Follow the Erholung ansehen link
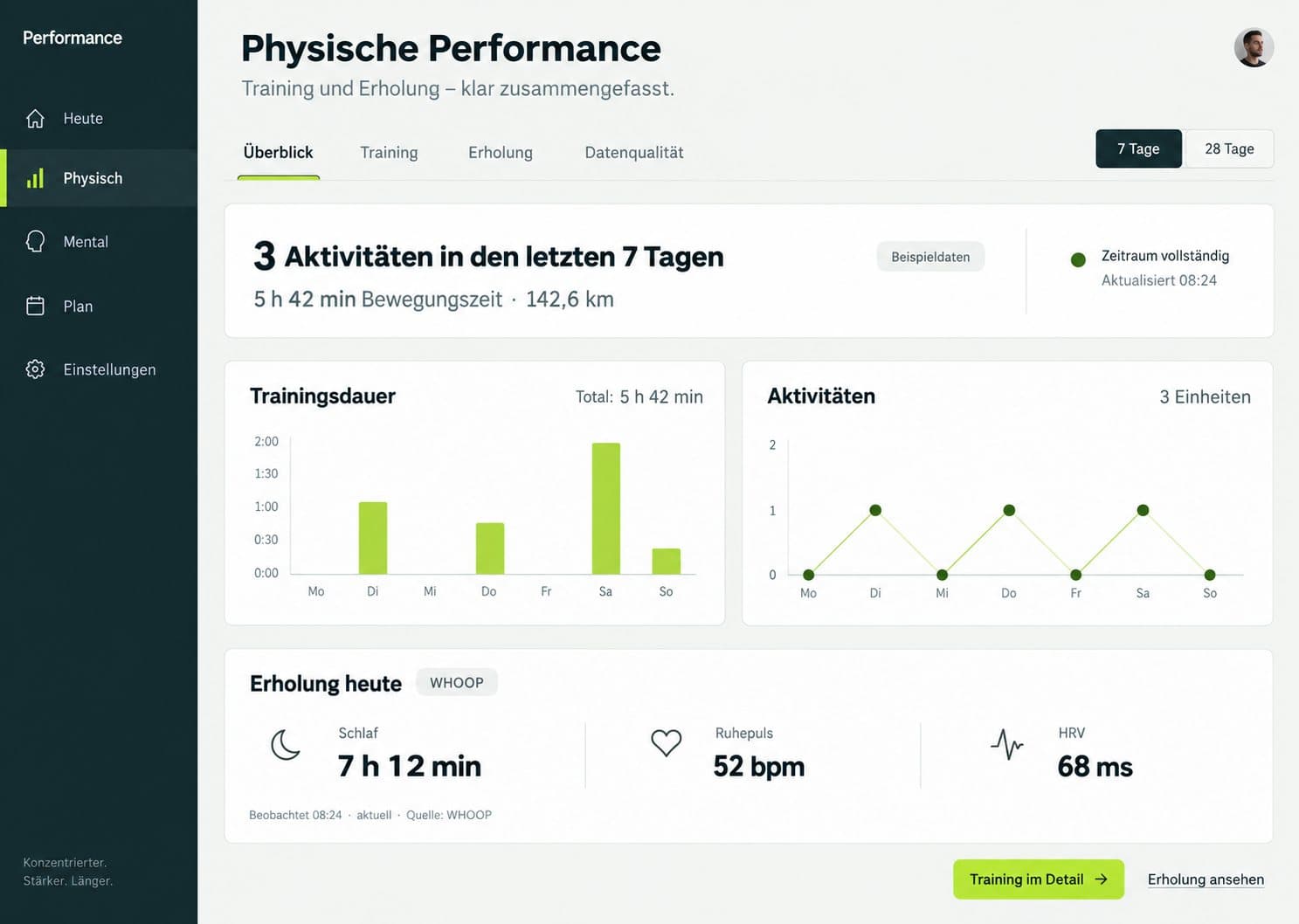Screen dimensions: 1299x924 1206,879
